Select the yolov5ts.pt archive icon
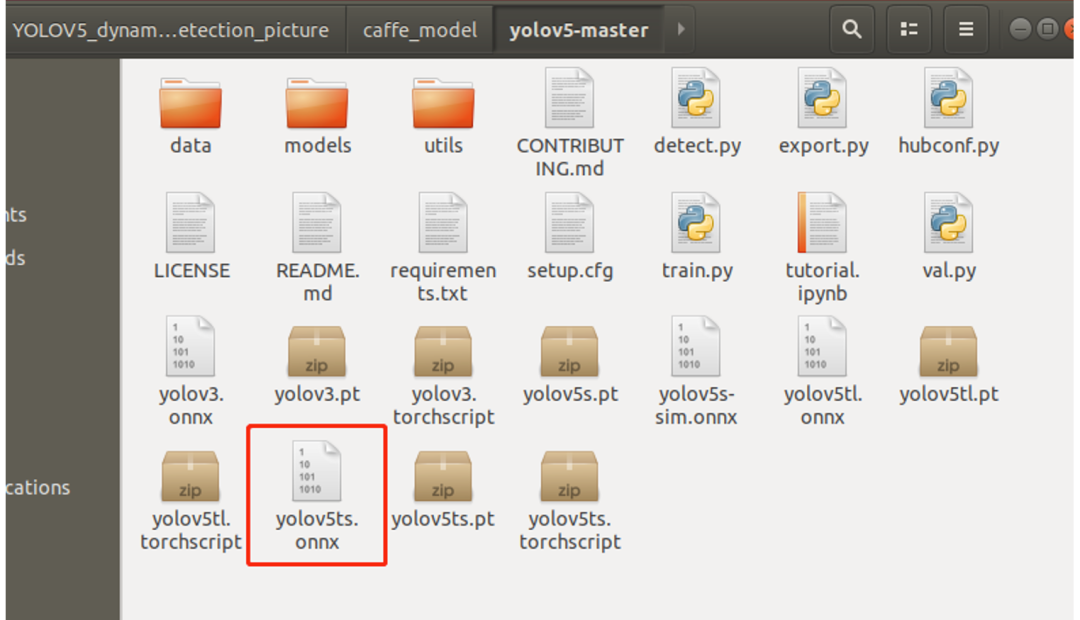Viewport: 1080px width, 620px height. point(443,476)
